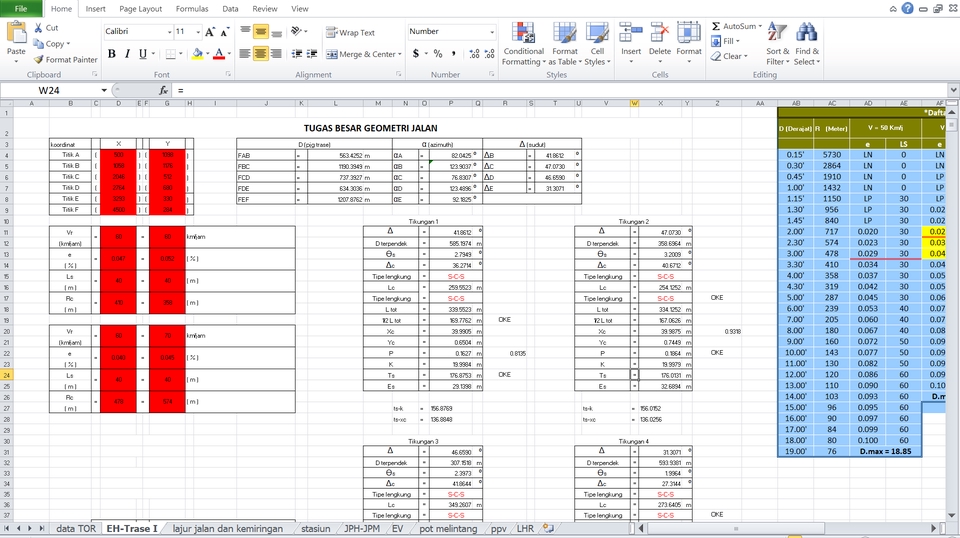Expand the Name Box dropdown
The image size is (960, 538).
click(x=104, y=90)
